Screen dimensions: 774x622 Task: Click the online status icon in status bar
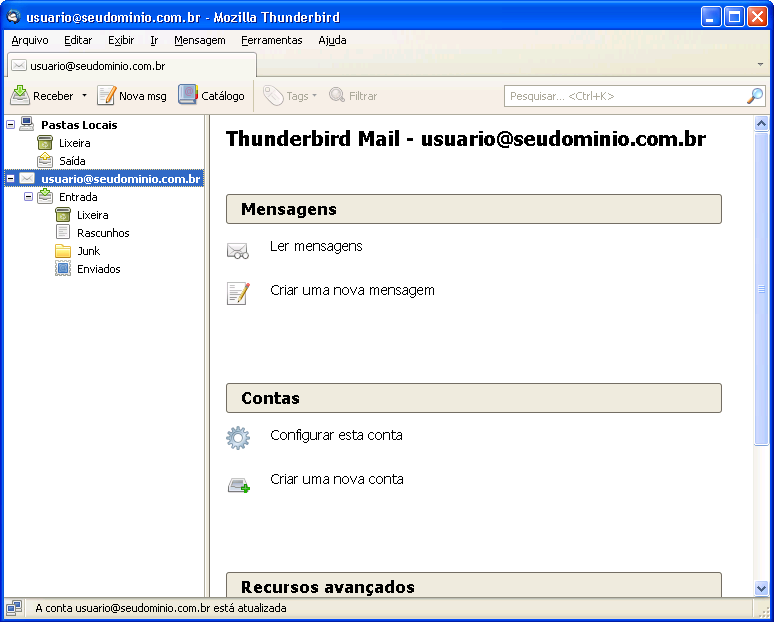[14, 608]
